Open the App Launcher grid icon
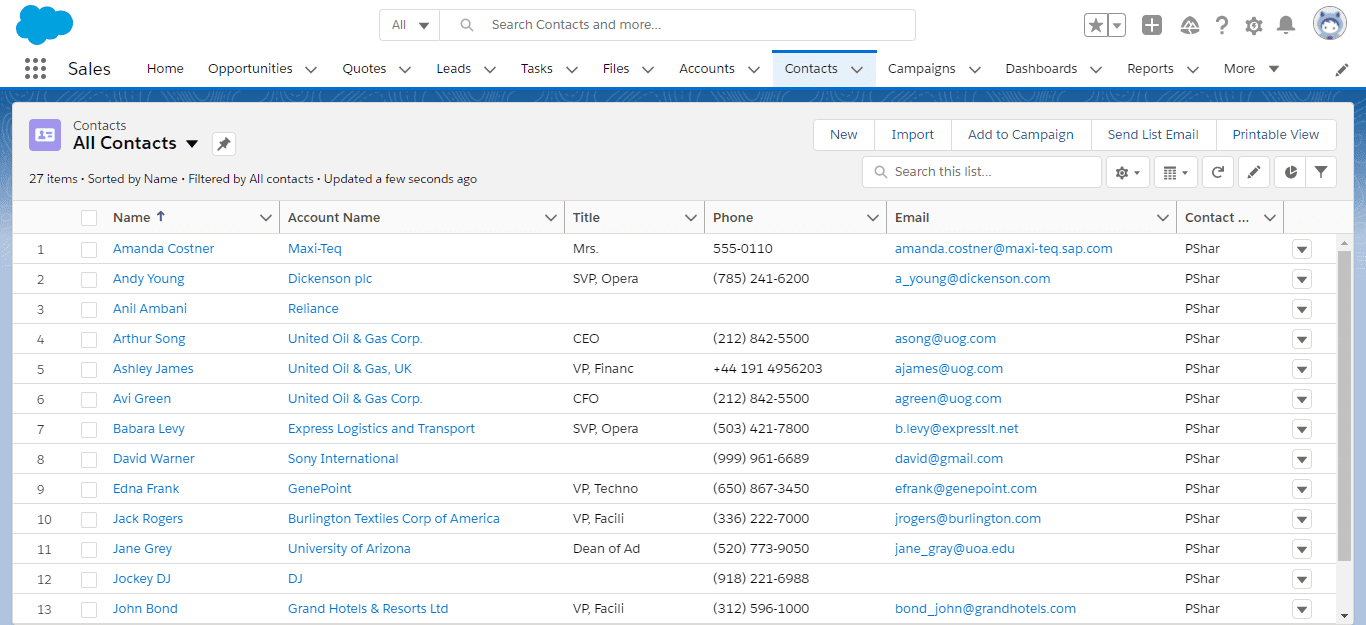Screen dimensions: 1366x625 point(35,69)
